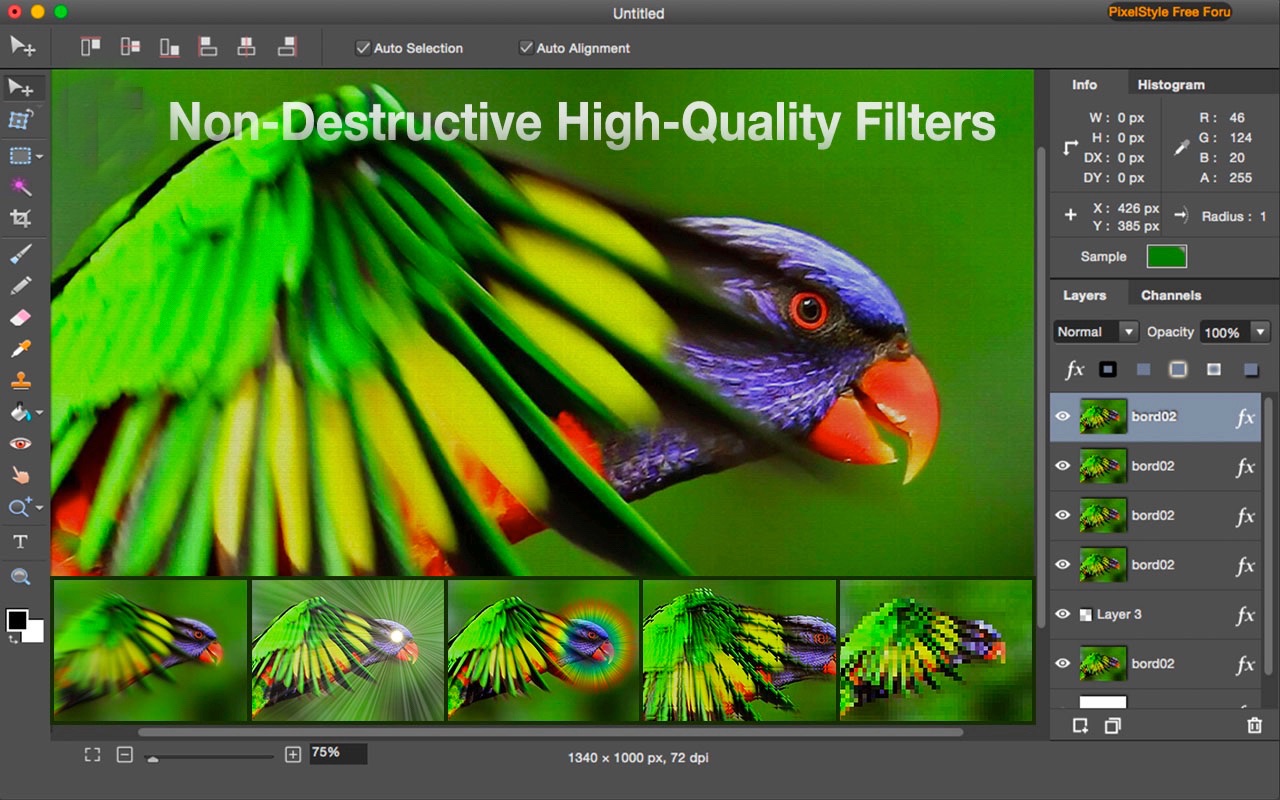Open the rectangular marquee tool options arrow

pos(39,157)
